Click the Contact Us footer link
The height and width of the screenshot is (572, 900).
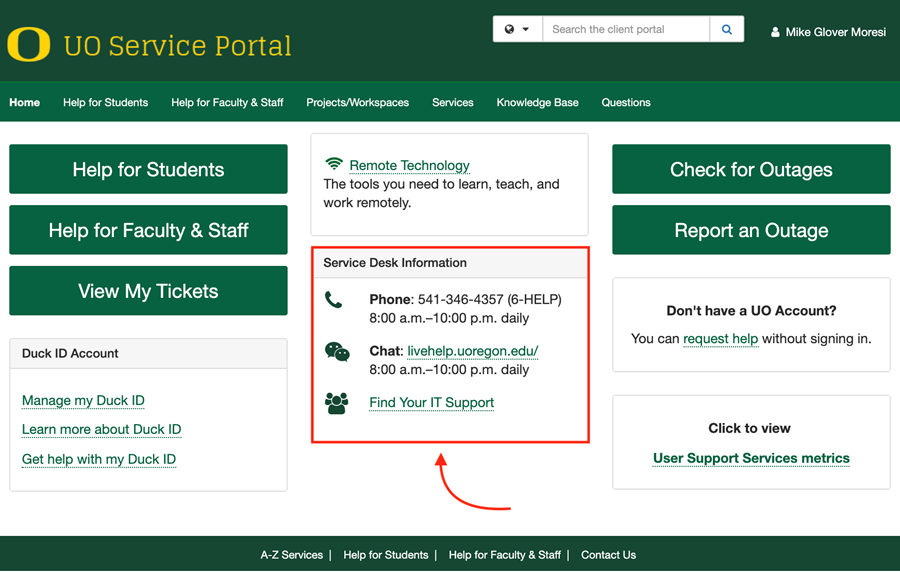[x=608, y=555]
